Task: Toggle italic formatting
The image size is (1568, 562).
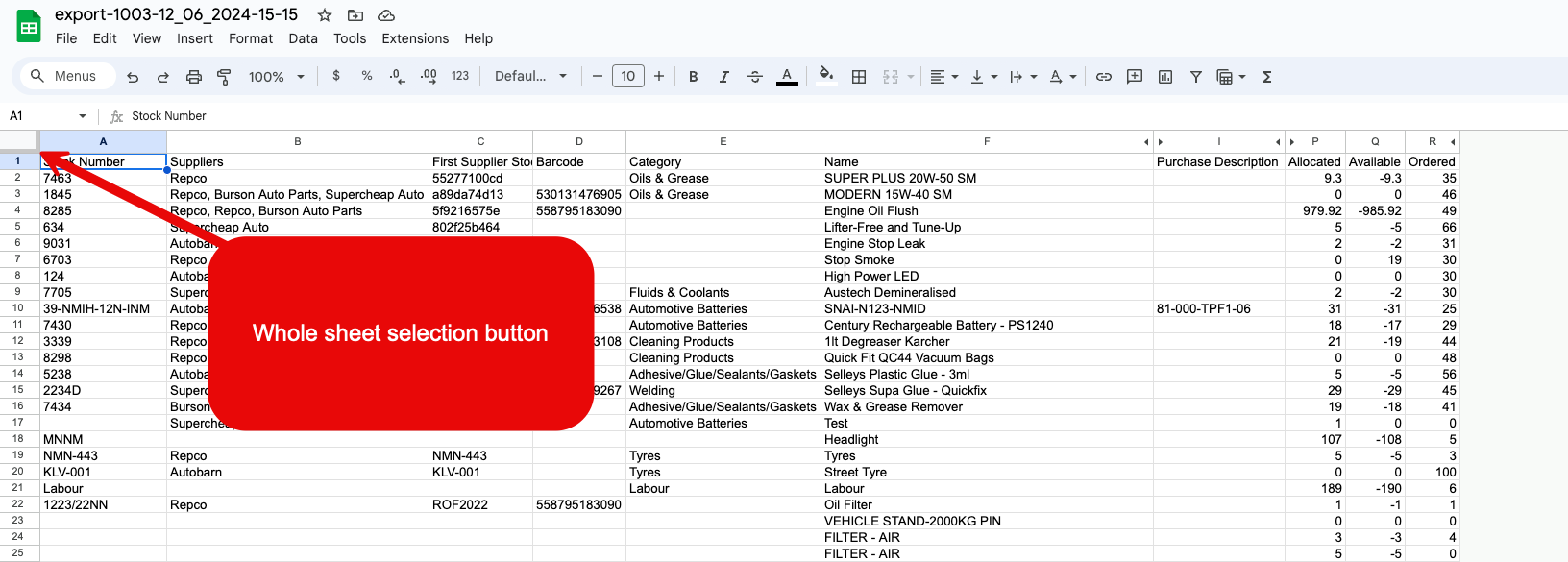Action: [724, 77]
